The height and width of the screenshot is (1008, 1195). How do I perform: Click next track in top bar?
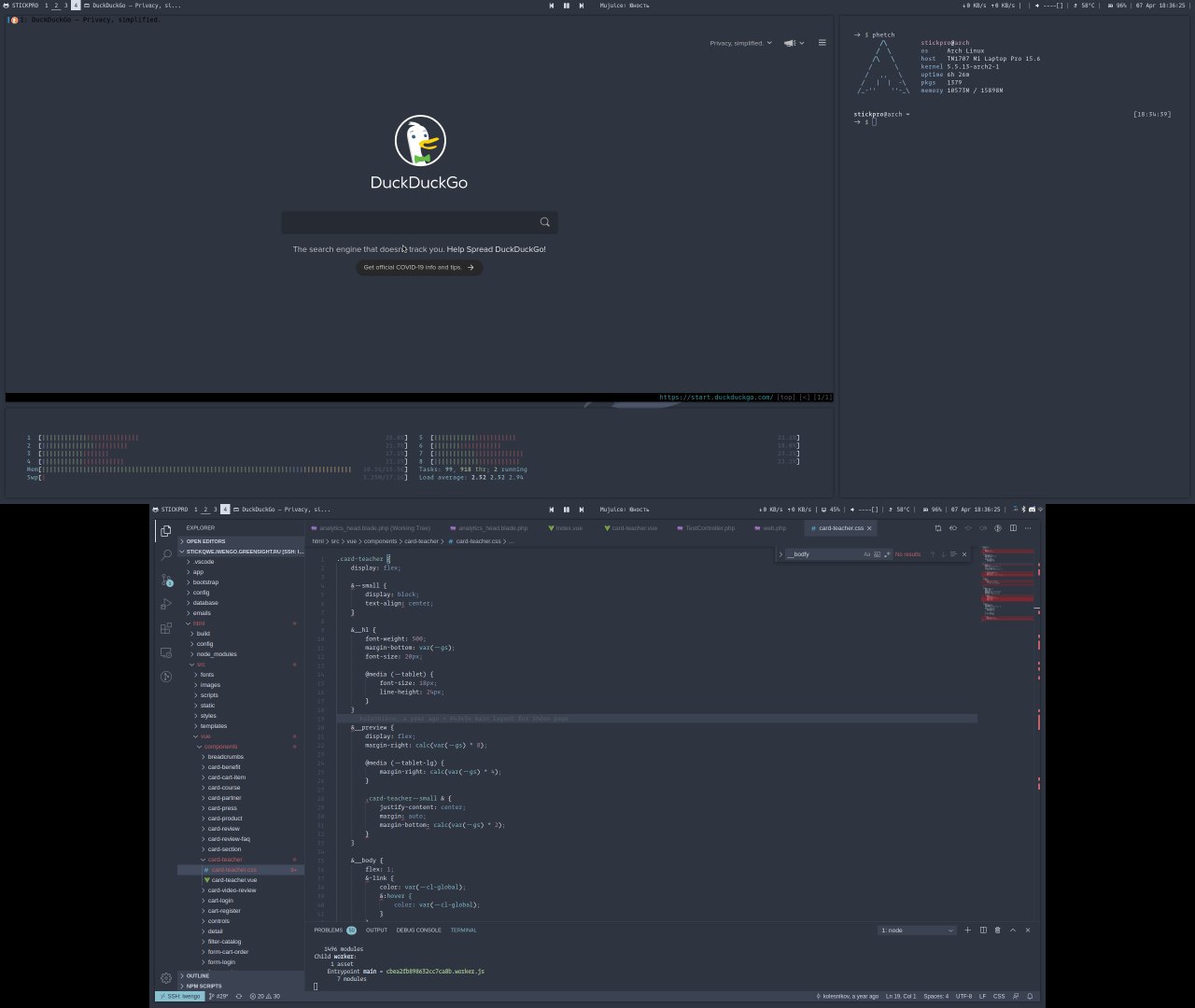581,6
